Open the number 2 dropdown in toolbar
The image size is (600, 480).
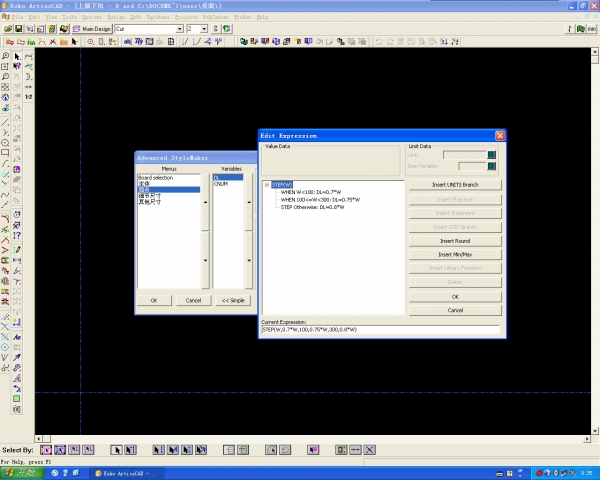[205, 29]
